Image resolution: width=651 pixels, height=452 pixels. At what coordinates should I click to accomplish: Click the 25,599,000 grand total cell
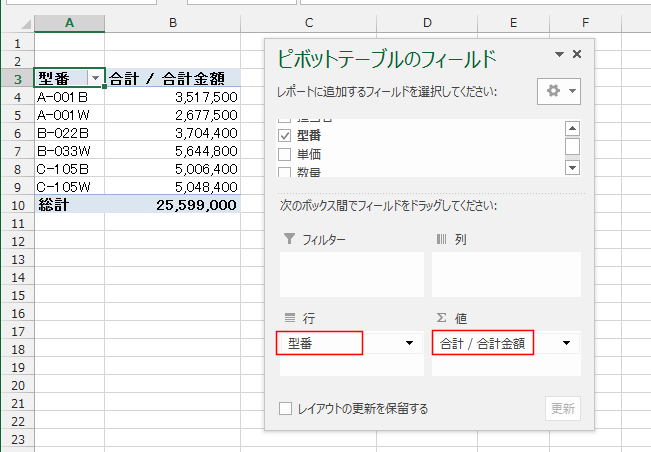pyautogui.click(x=173, y=205)
